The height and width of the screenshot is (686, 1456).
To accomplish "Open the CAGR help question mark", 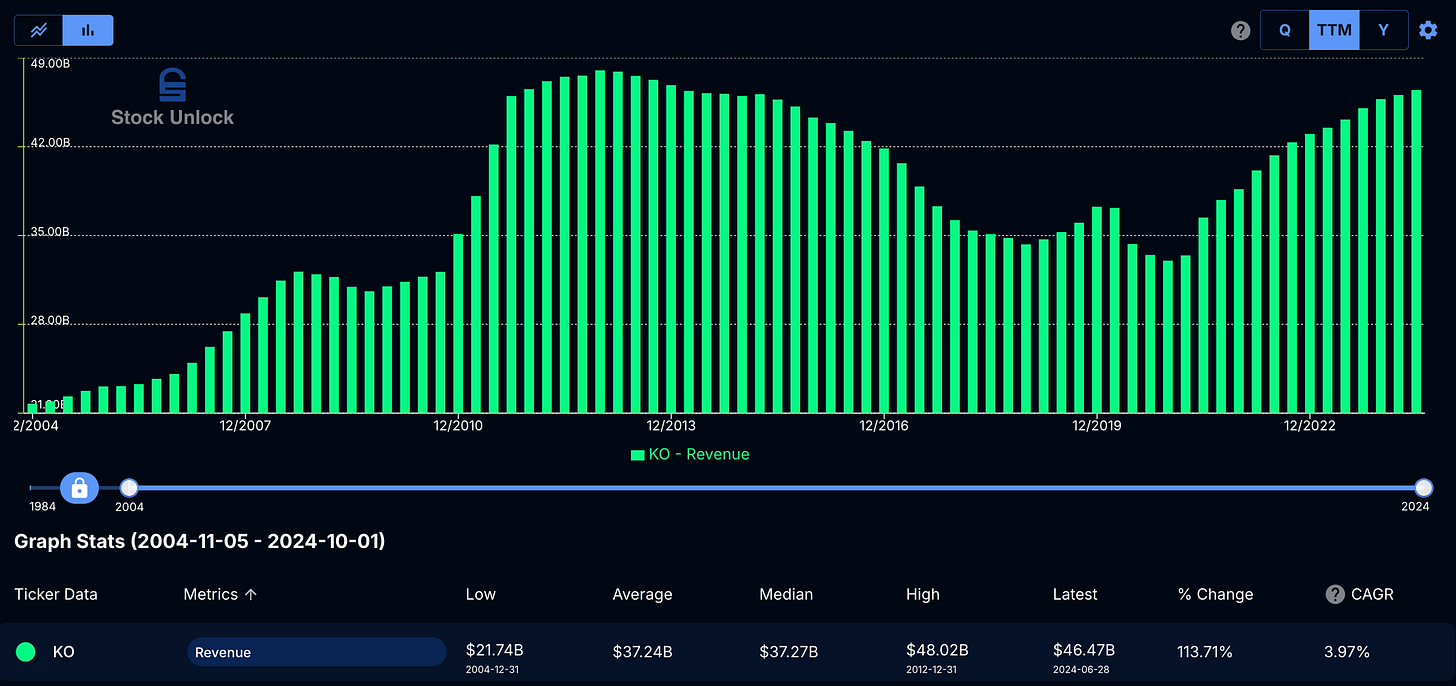I will (x=1335, y=594).
